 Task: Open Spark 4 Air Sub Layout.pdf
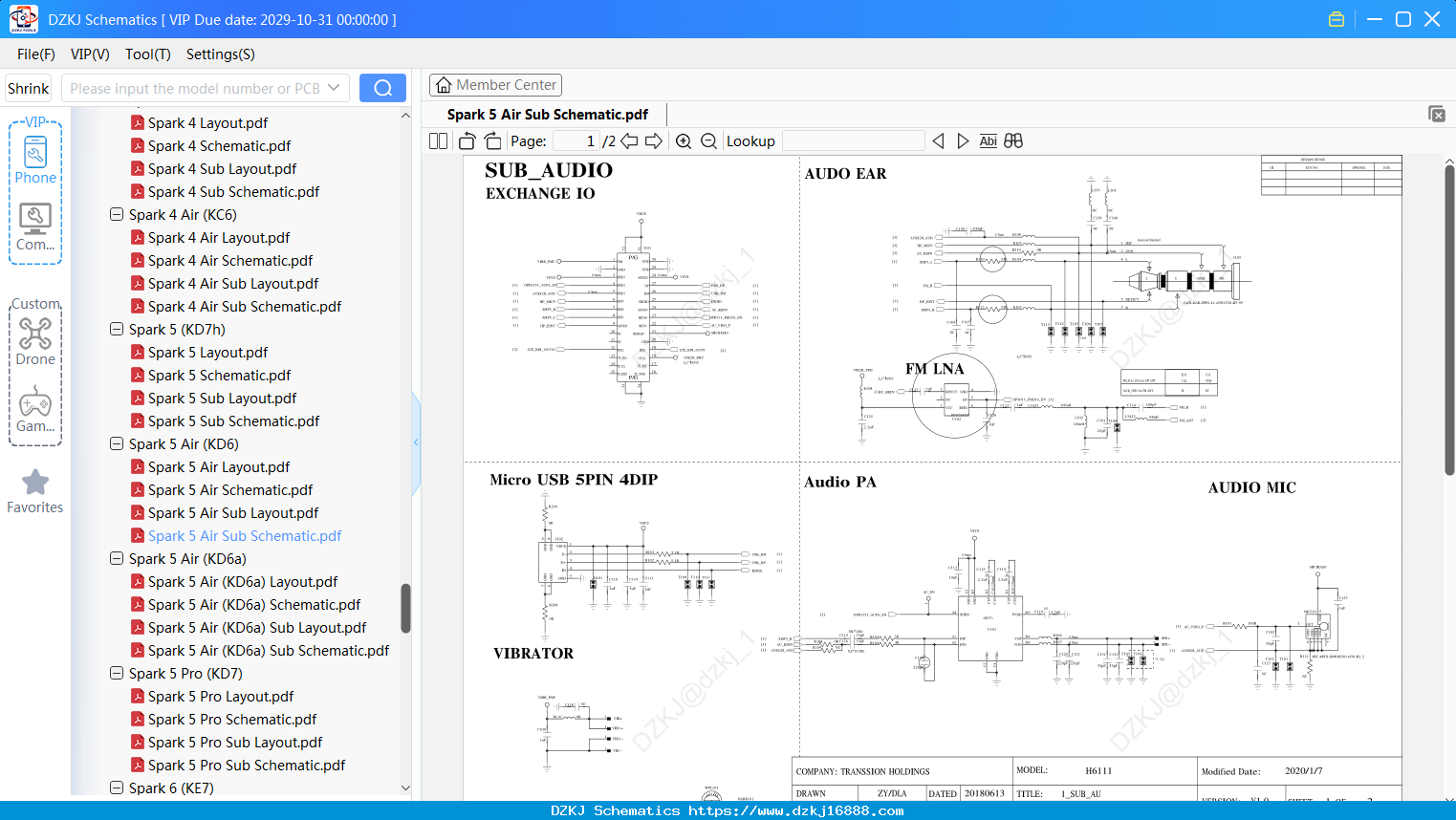click(233, 284)
